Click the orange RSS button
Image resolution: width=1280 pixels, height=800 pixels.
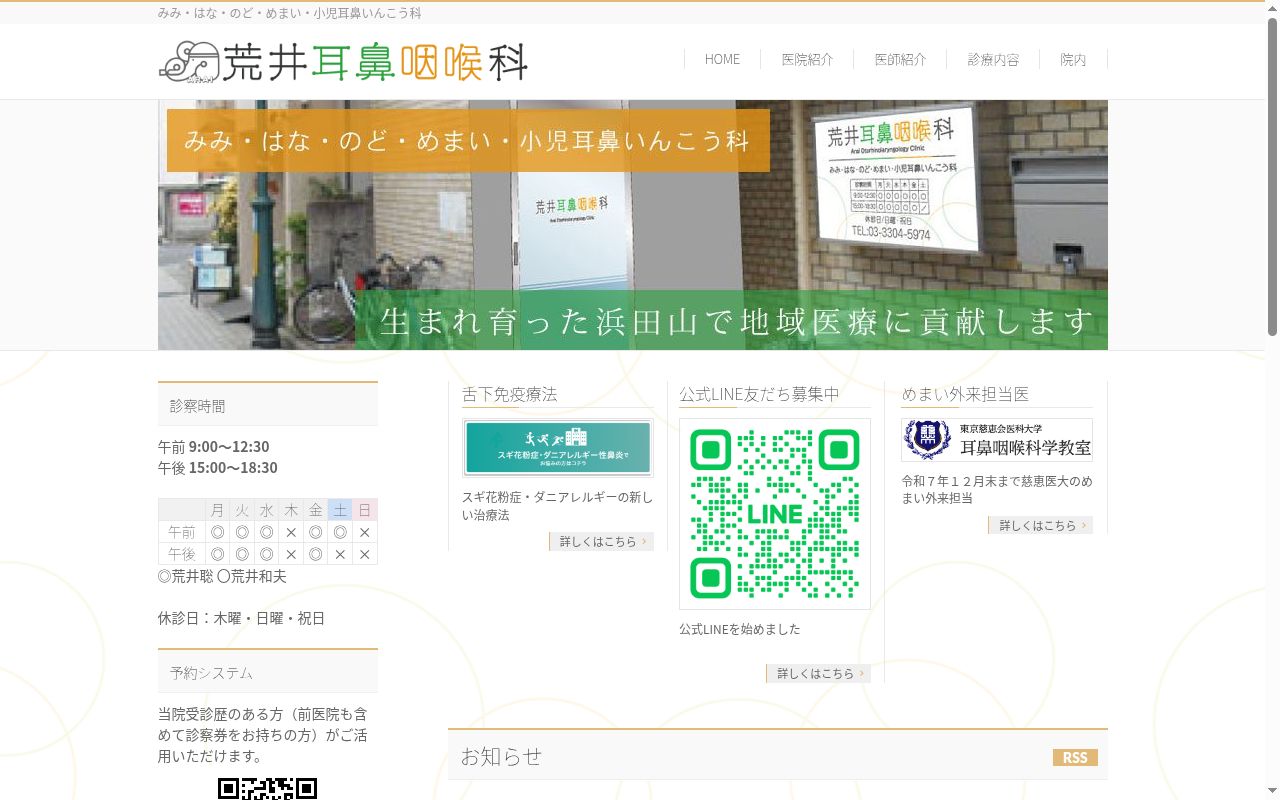coord(1075,757)
